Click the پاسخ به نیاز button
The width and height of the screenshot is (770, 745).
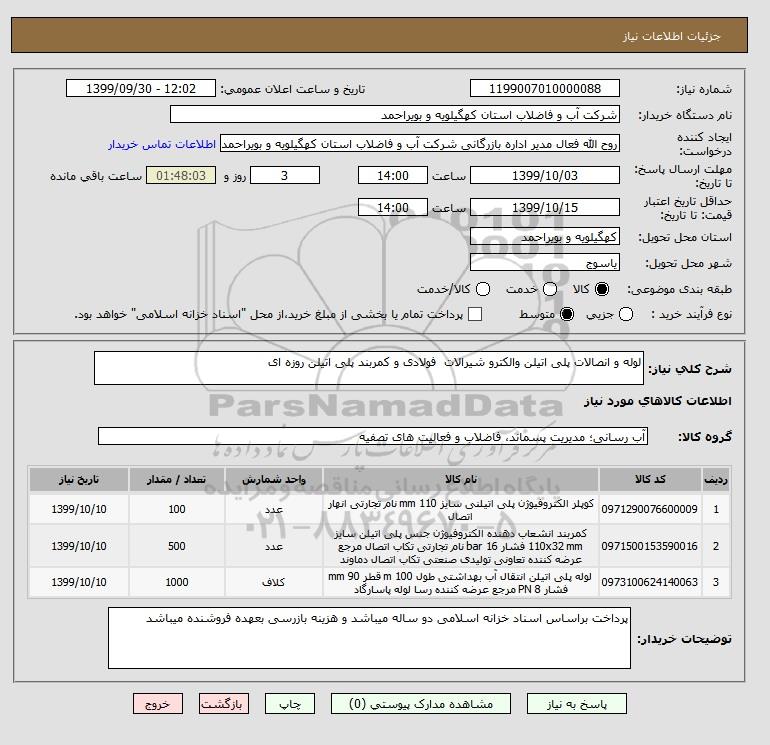577,704
